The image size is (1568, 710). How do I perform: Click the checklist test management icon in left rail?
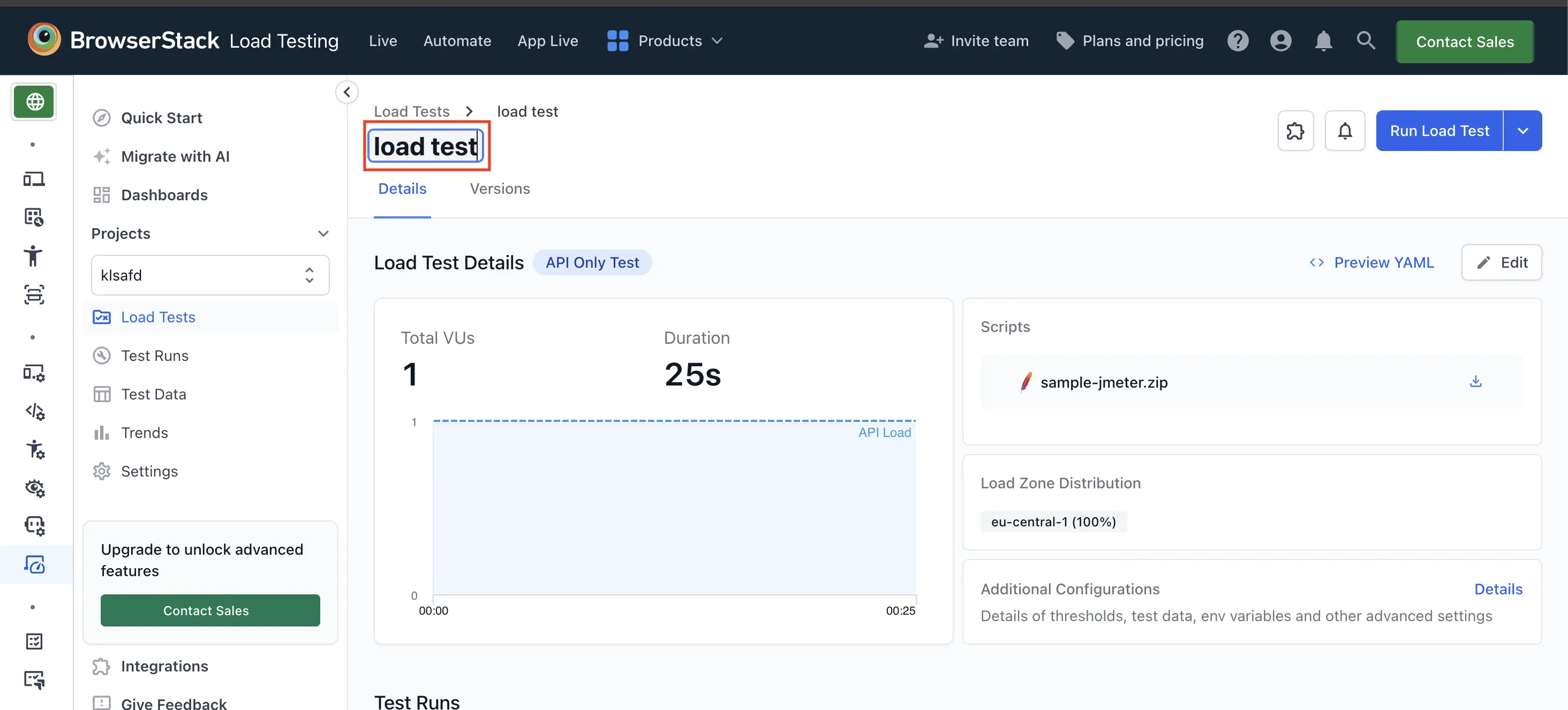pos(34,641)
